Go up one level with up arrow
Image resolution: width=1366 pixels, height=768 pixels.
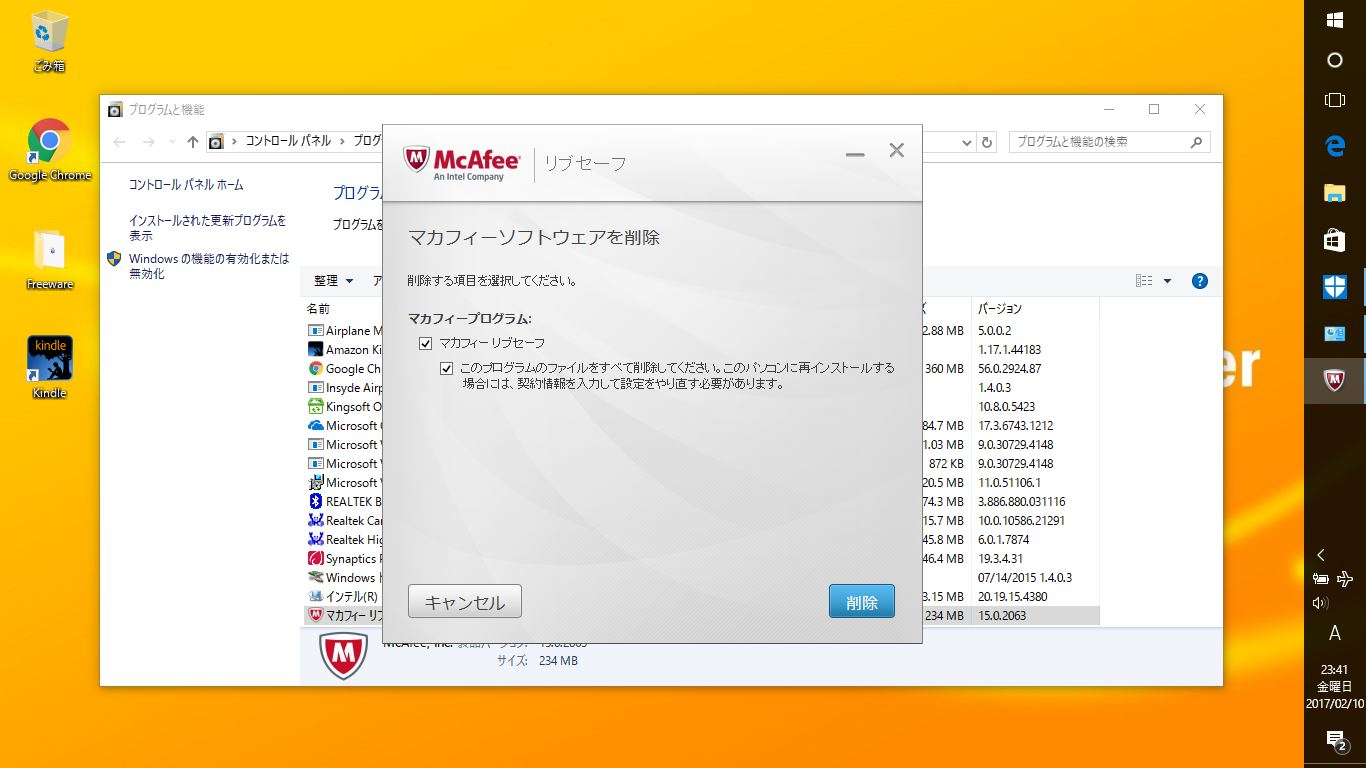pos(193,142)
